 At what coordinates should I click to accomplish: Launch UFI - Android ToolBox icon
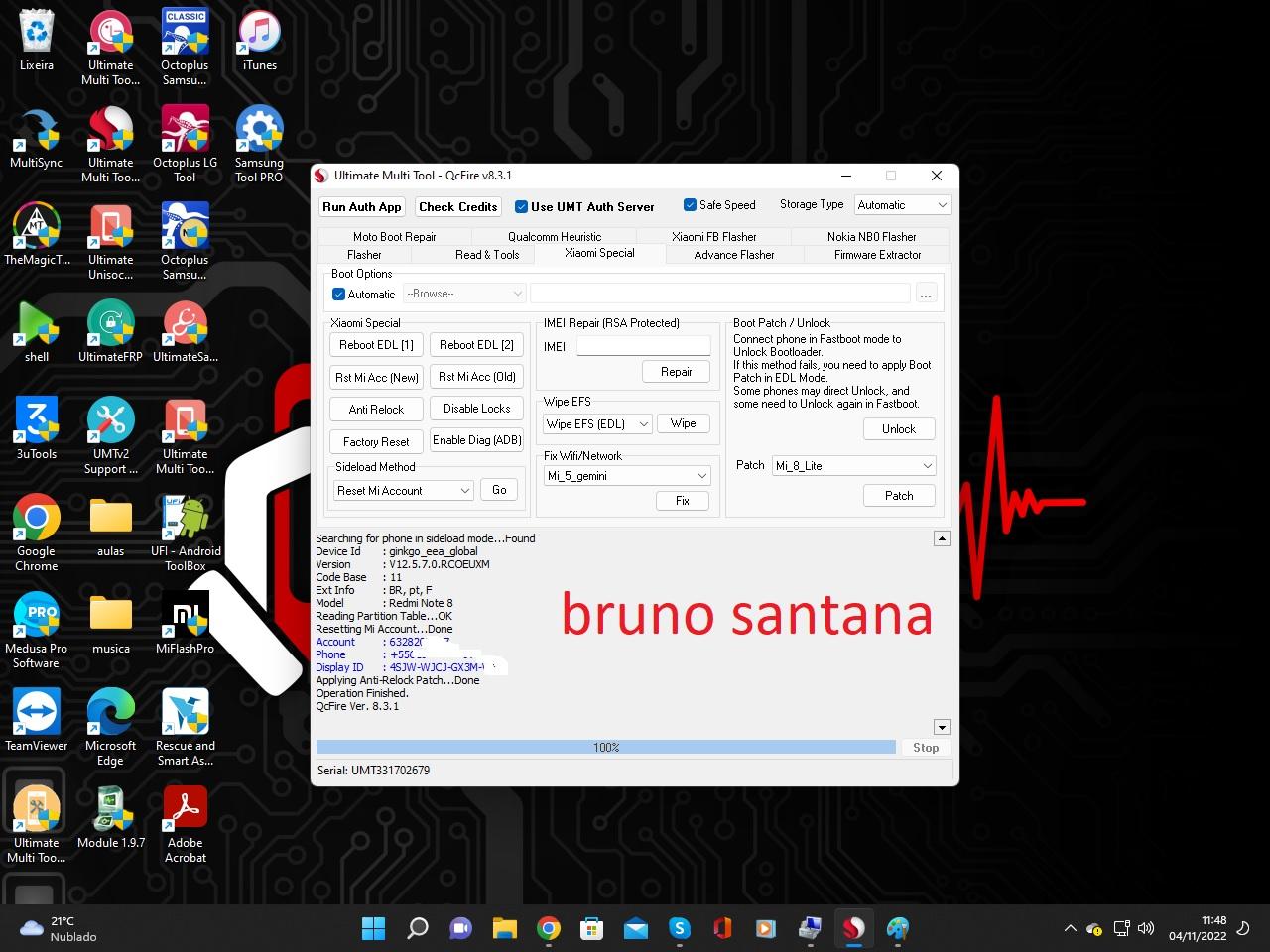coord(186,534)
